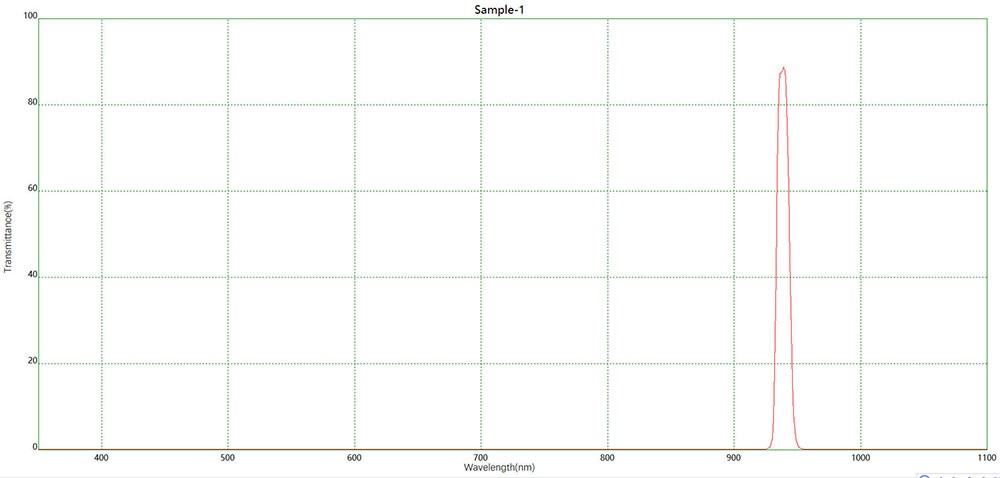Click the 400 tick label on wavelength axis
This screenshot has height=478, width=1000.
[100, 457]
